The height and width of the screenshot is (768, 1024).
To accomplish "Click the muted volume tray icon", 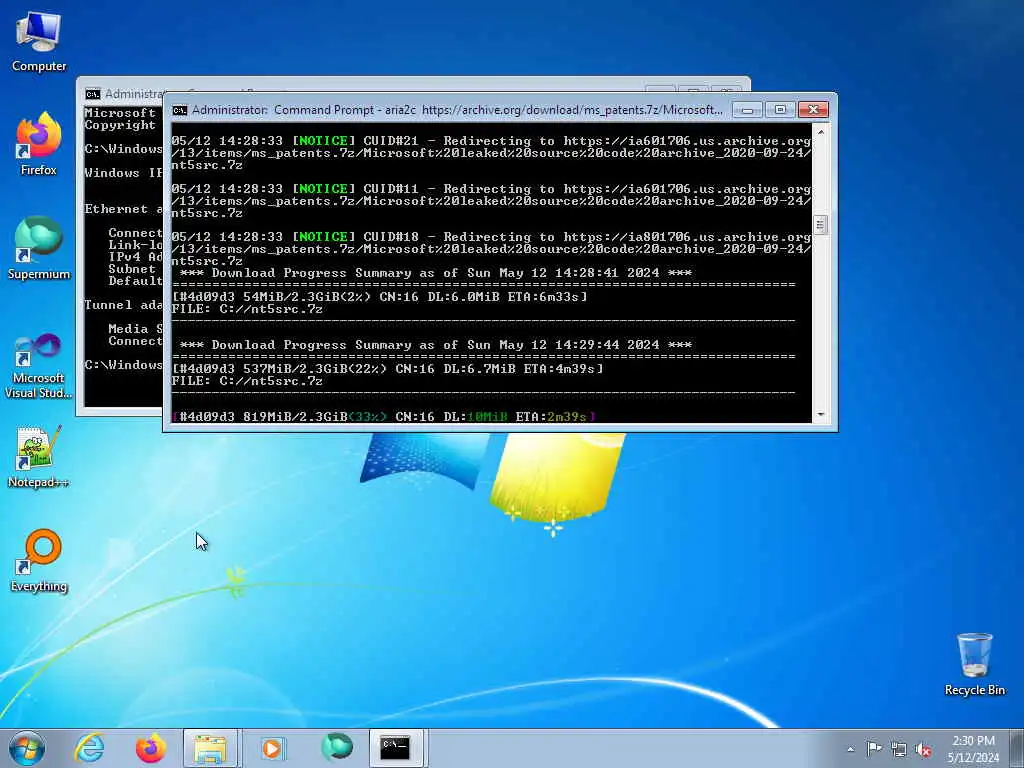I will tap(923, 749).
